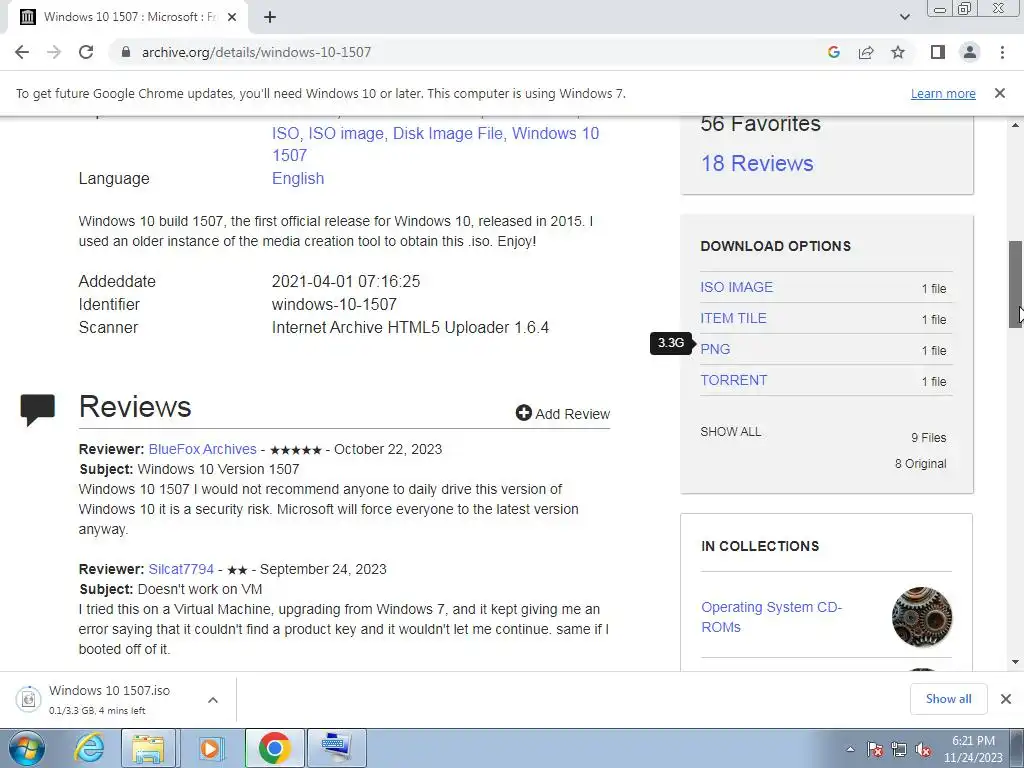Click the '9 Files' count text
This screenshot has height=768, width=1024.
coord(929,438)
